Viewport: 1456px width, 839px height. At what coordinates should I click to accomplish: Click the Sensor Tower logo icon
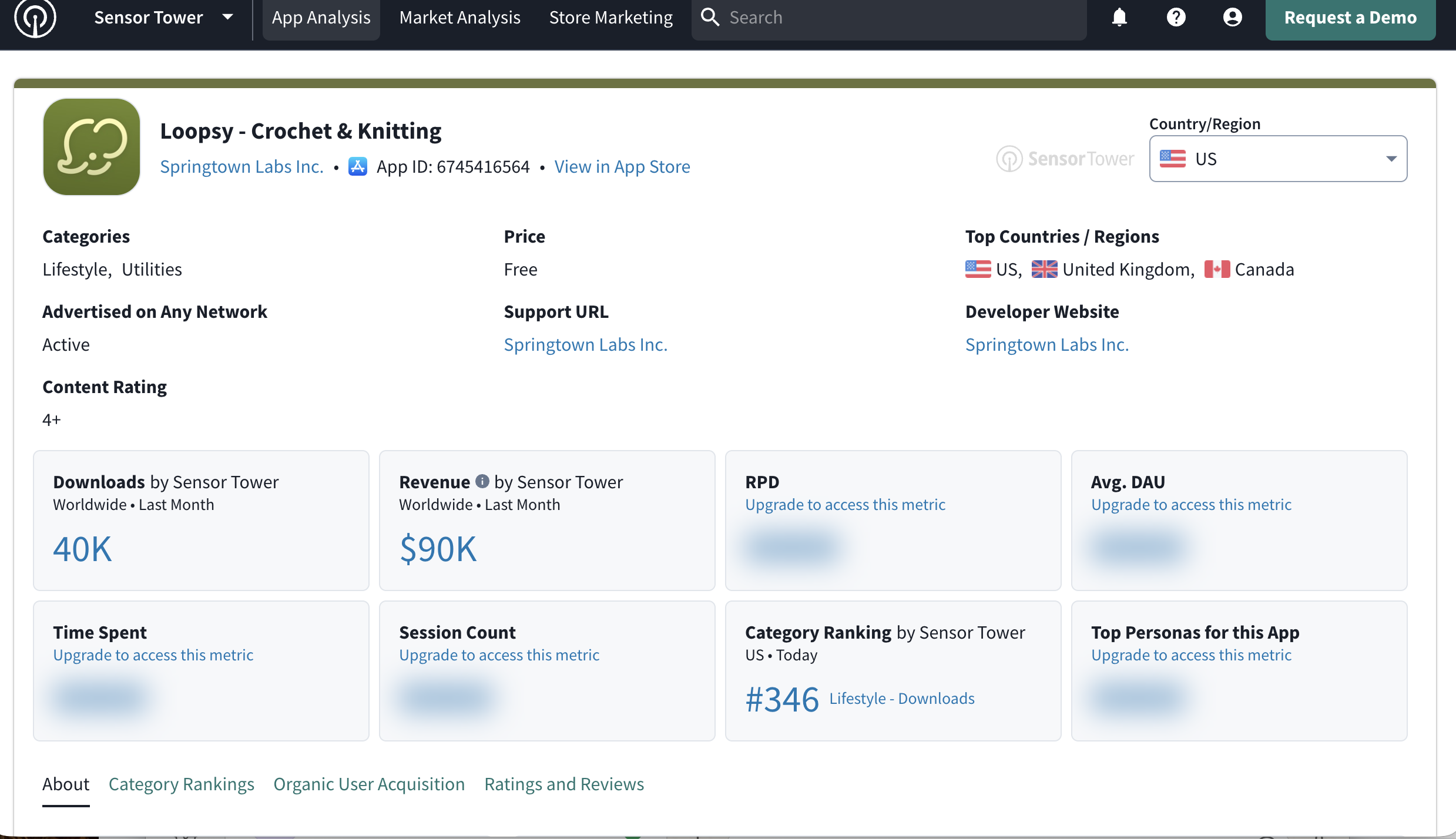(x=35, y=18)
